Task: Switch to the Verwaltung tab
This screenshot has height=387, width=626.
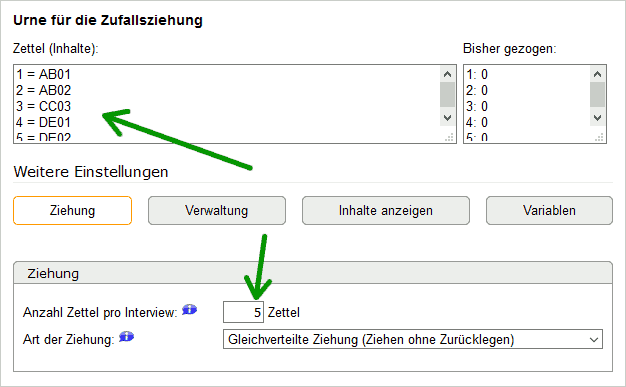Action: (x=217, y=210)
